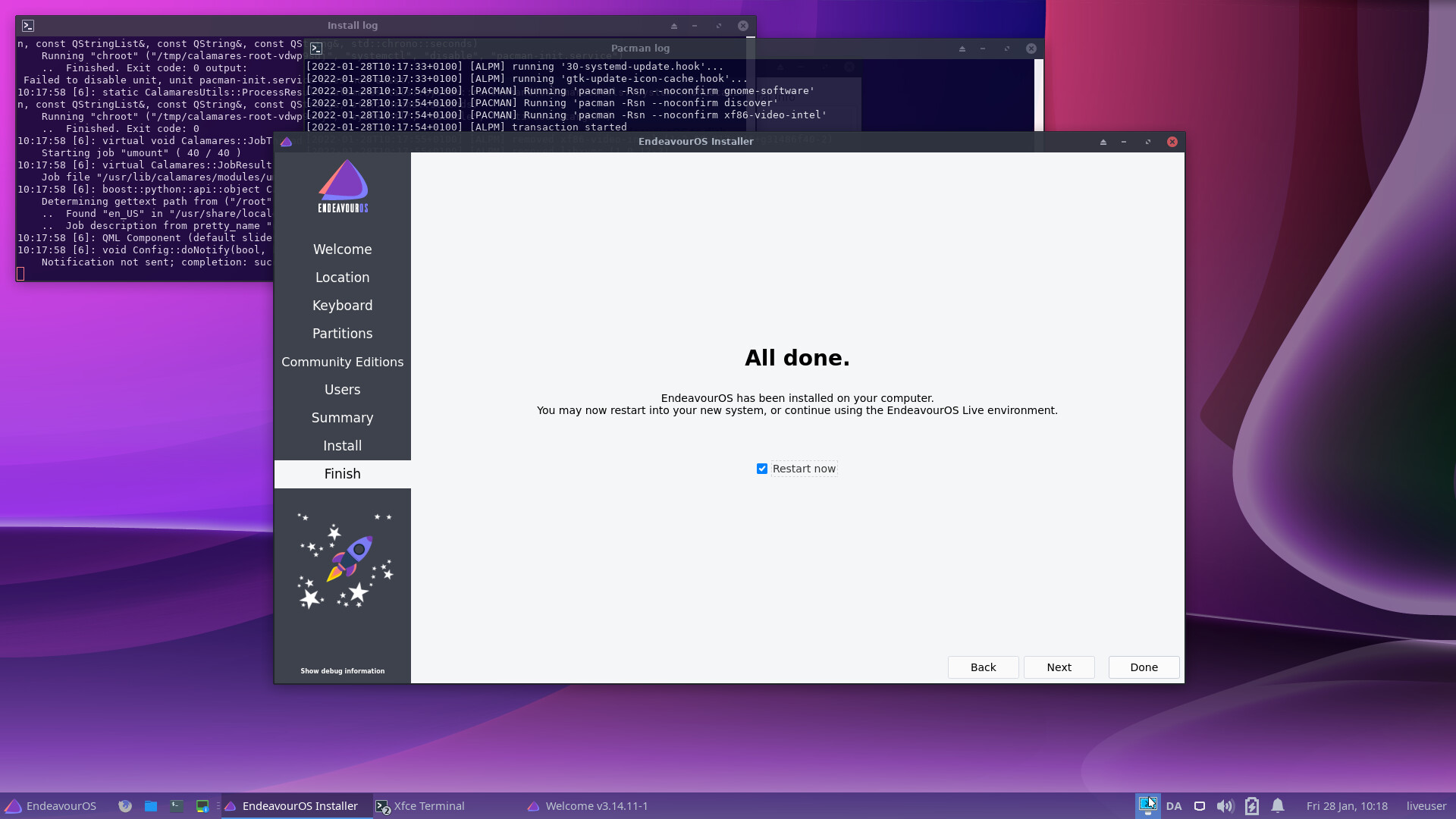Viewport: 1456px width, 819px height.
Task: Click the Done button
Action: (x=1144, y=667)
